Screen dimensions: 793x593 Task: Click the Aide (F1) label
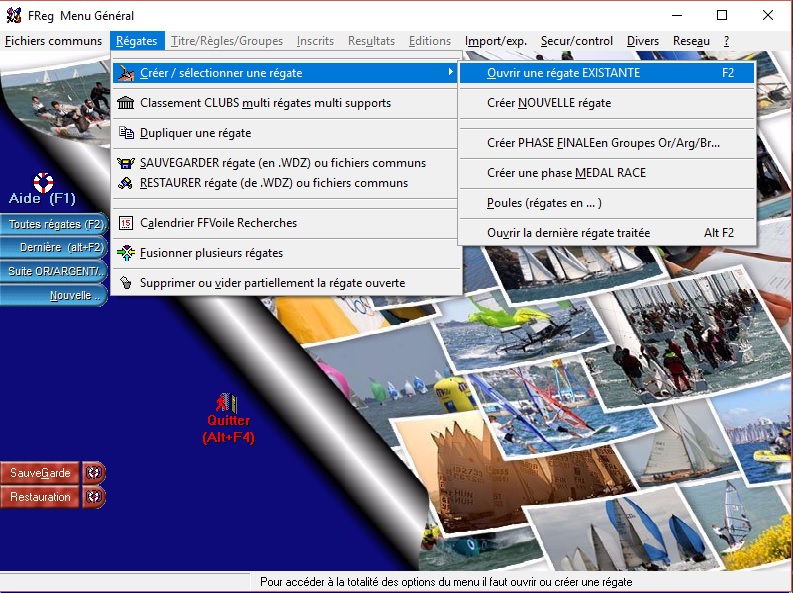42,198
